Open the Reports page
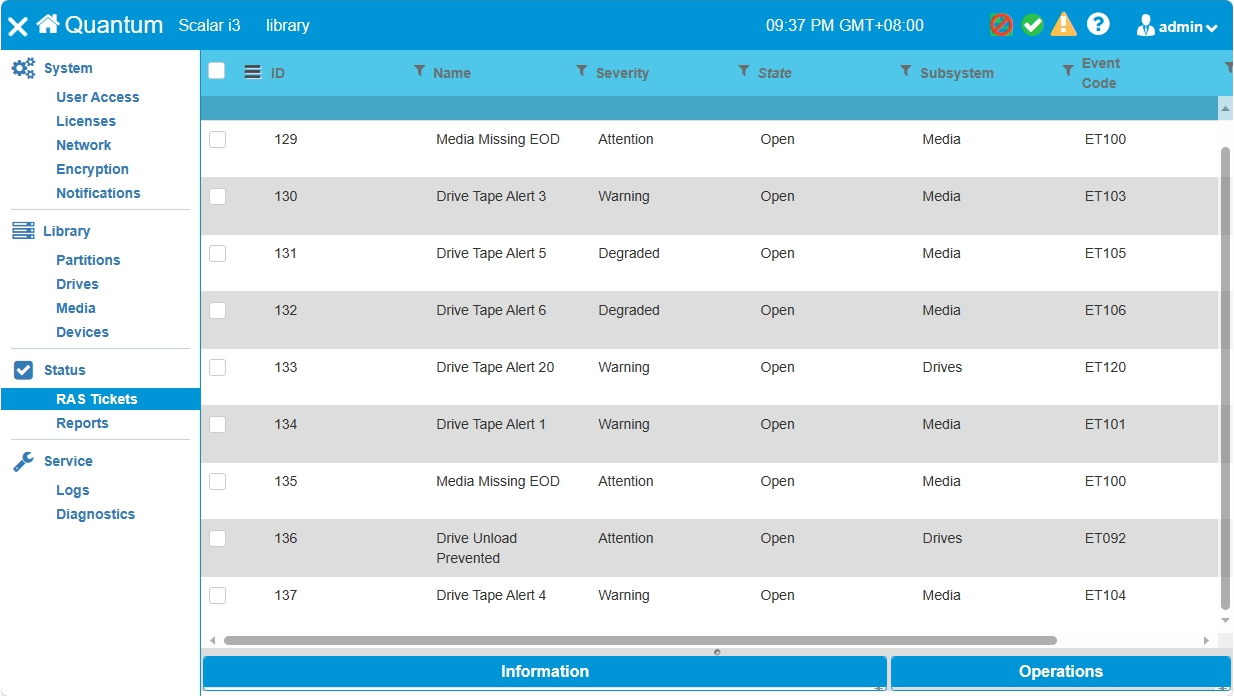The width and height of the screenshot is (1234, 696). click(82, 423)
